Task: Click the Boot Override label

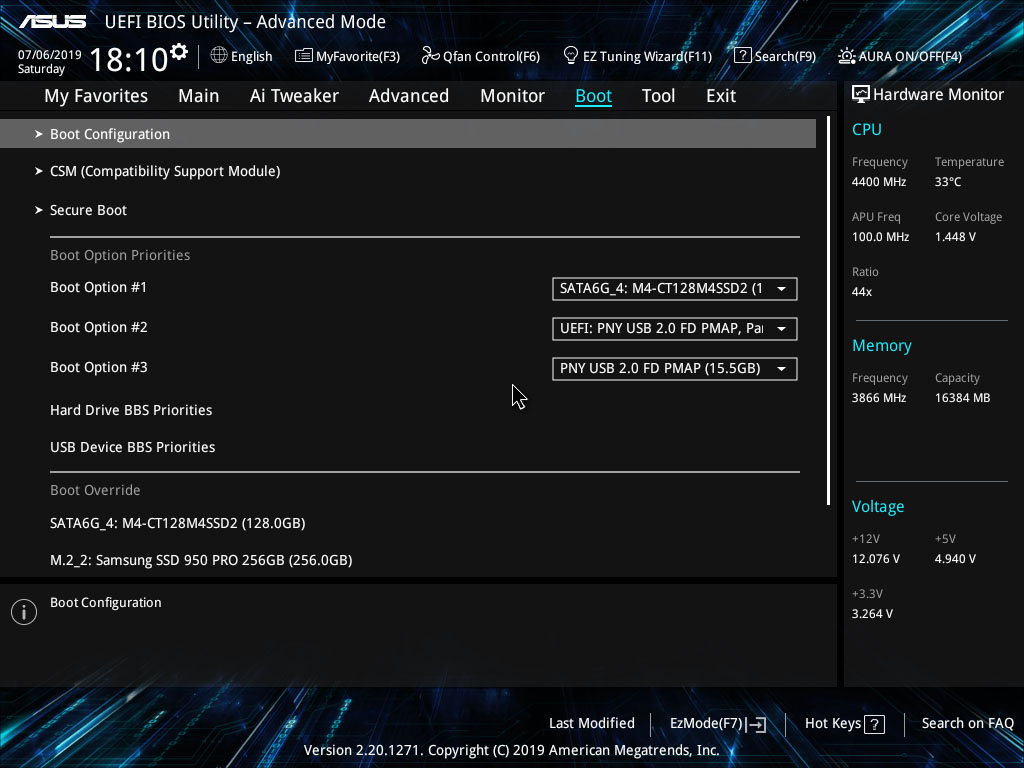Action: [95, 490]
